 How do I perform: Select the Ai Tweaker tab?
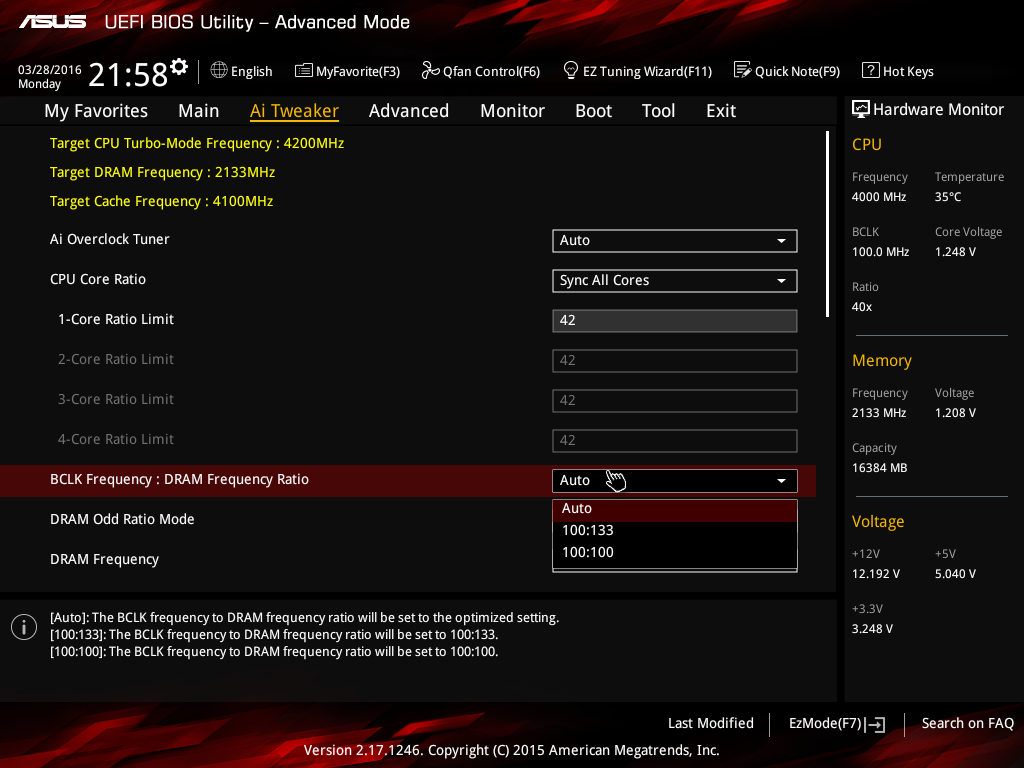[x=294, y=111]
